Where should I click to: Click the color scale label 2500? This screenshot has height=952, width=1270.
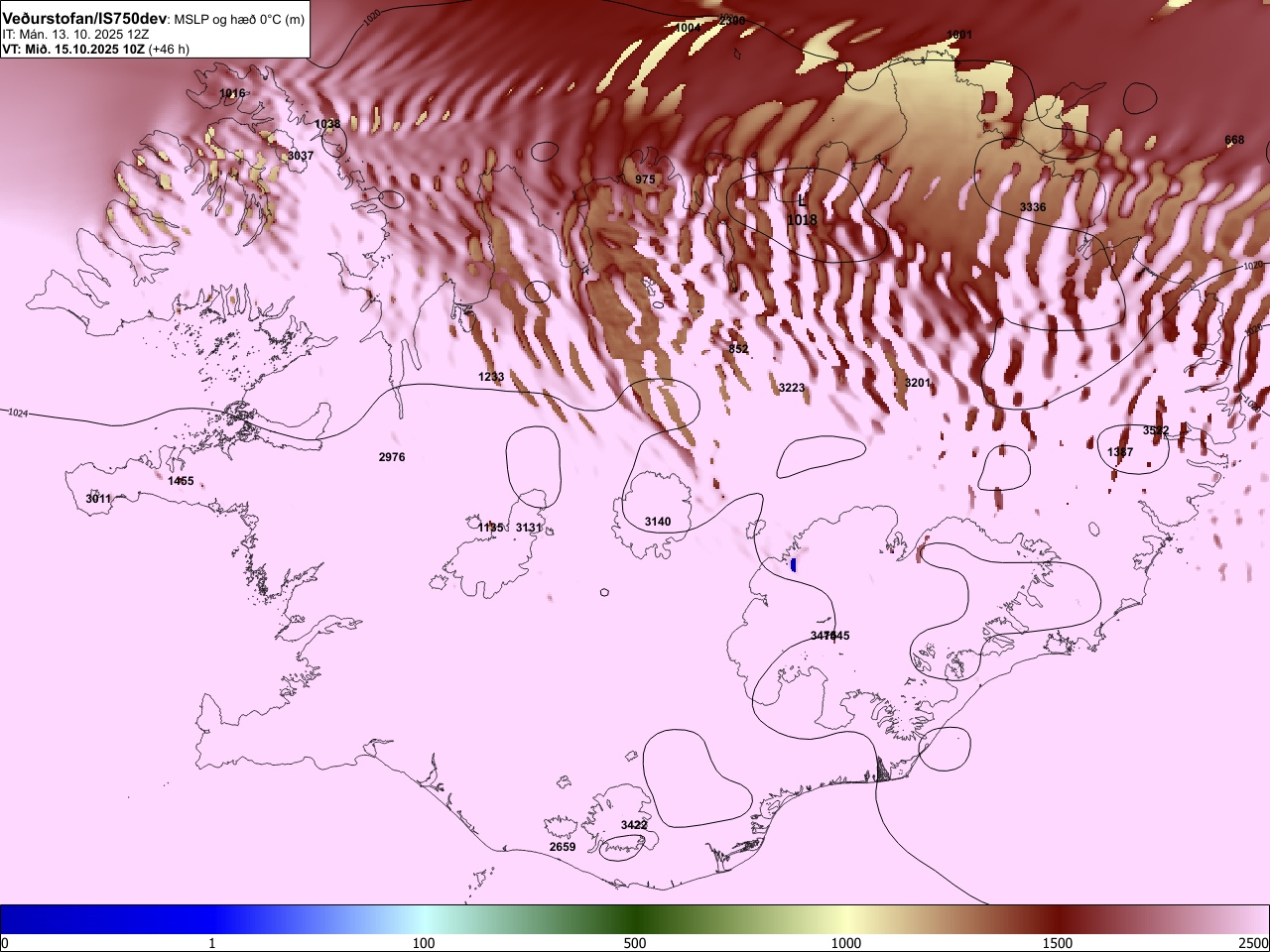point(1254,943)
